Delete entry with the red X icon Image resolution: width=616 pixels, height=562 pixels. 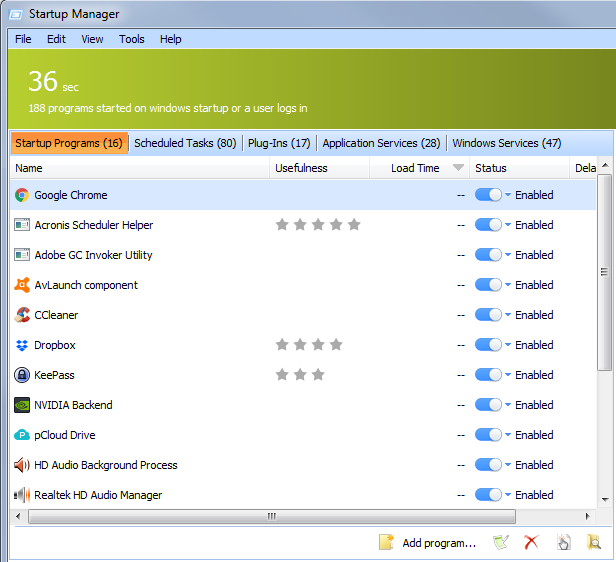pyautogui.click(x=531, y=542)
